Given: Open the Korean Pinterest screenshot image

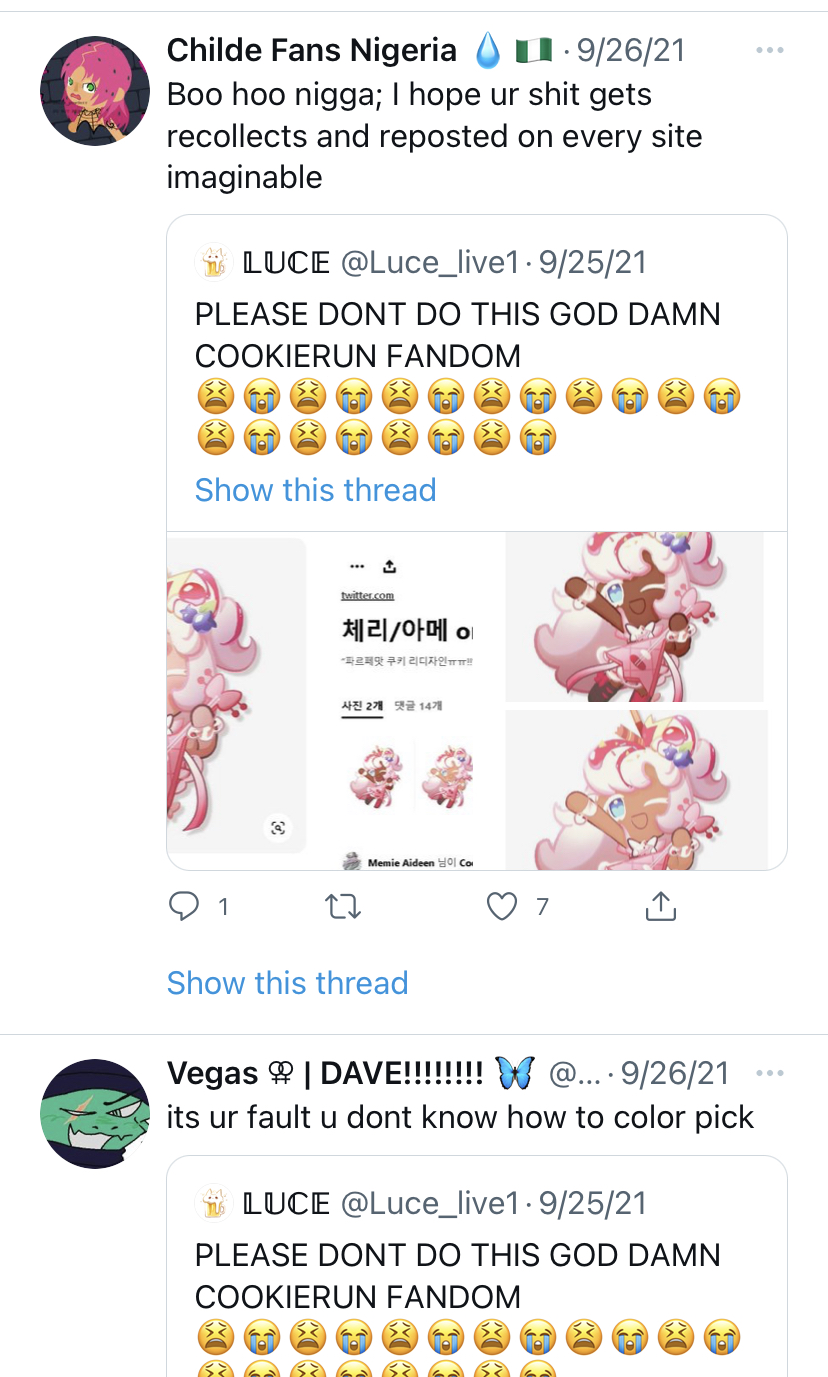Looking at the screenshot, I should 408,701.
